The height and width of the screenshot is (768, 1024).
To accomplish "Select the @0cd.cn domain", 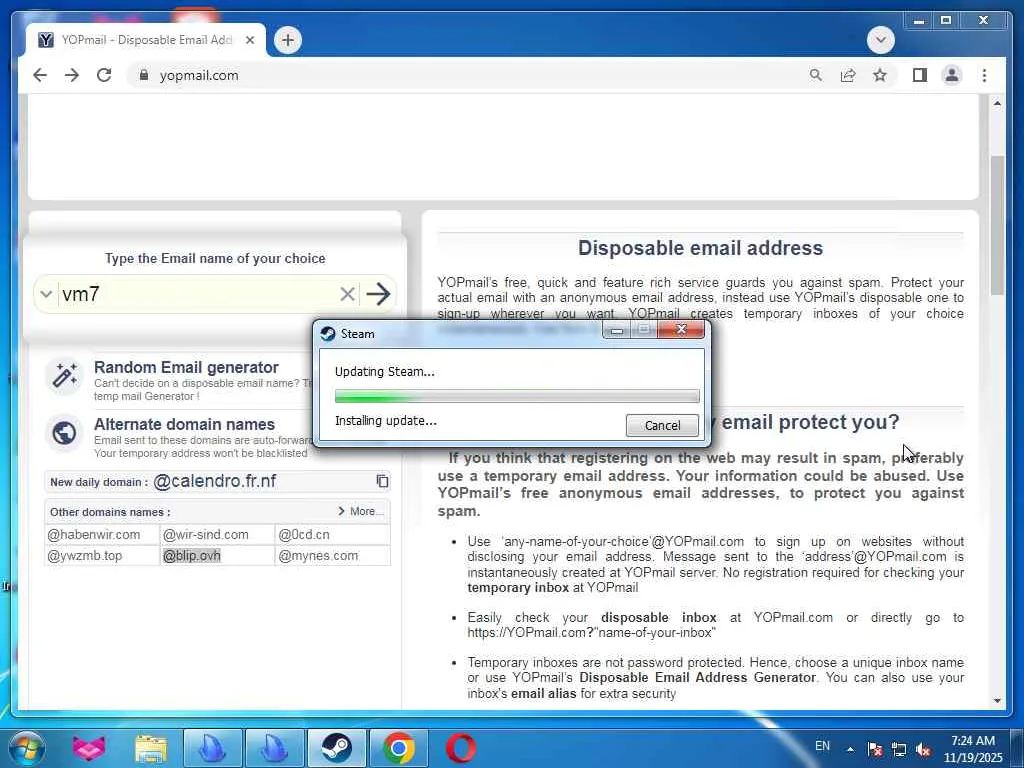I will (304, 534).
